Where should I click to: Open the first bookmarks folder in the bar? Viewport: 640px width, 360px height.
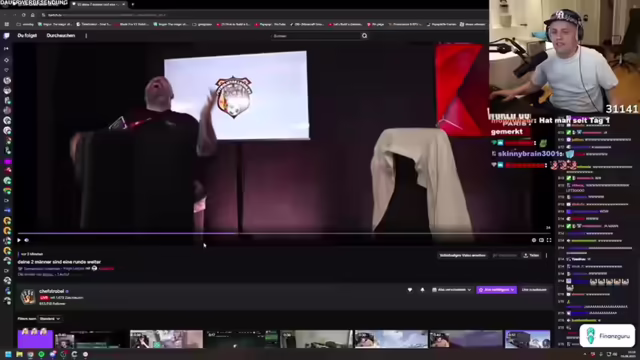tap(25, 24)
